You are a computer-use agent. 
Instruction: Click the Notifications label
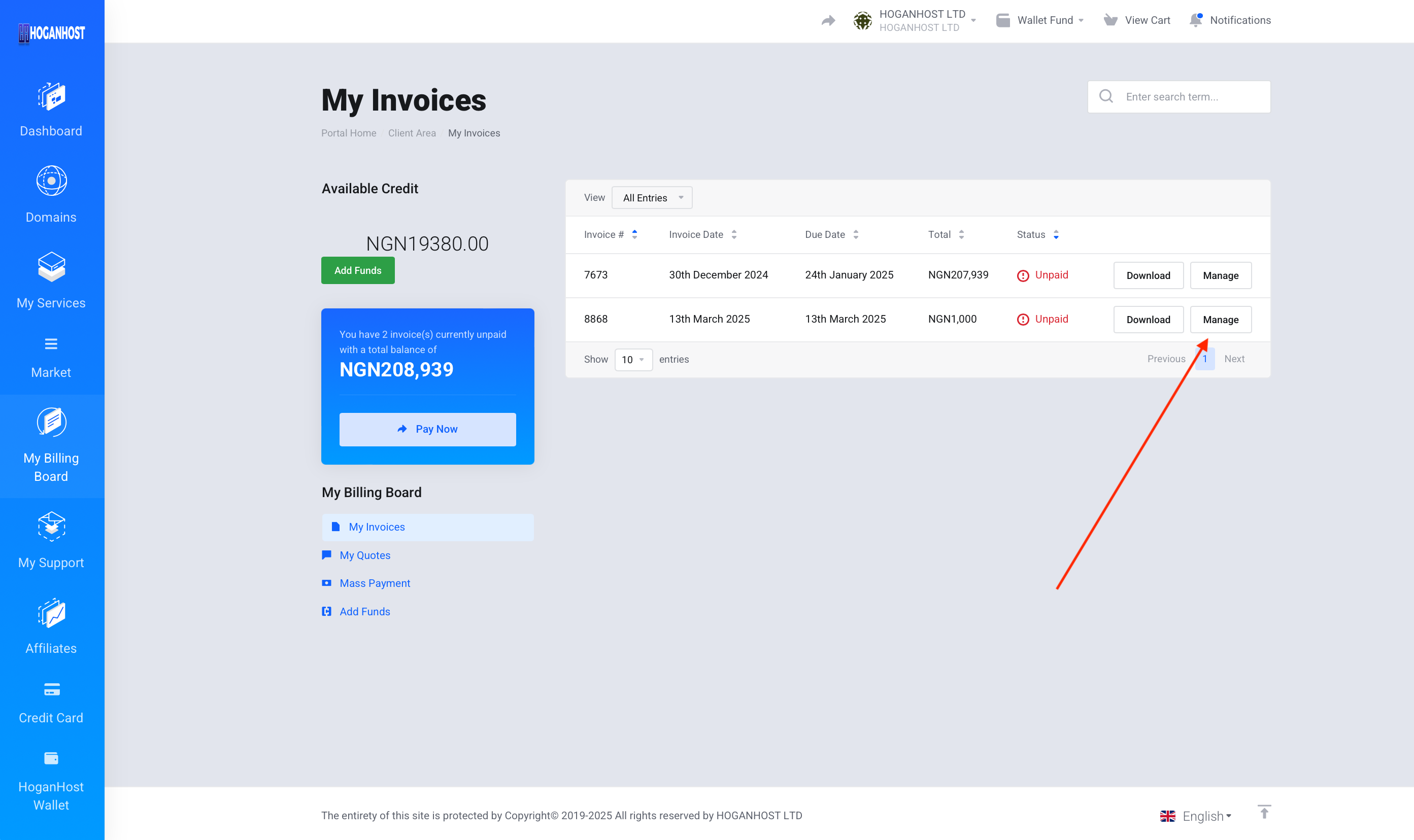(1240, 20)
